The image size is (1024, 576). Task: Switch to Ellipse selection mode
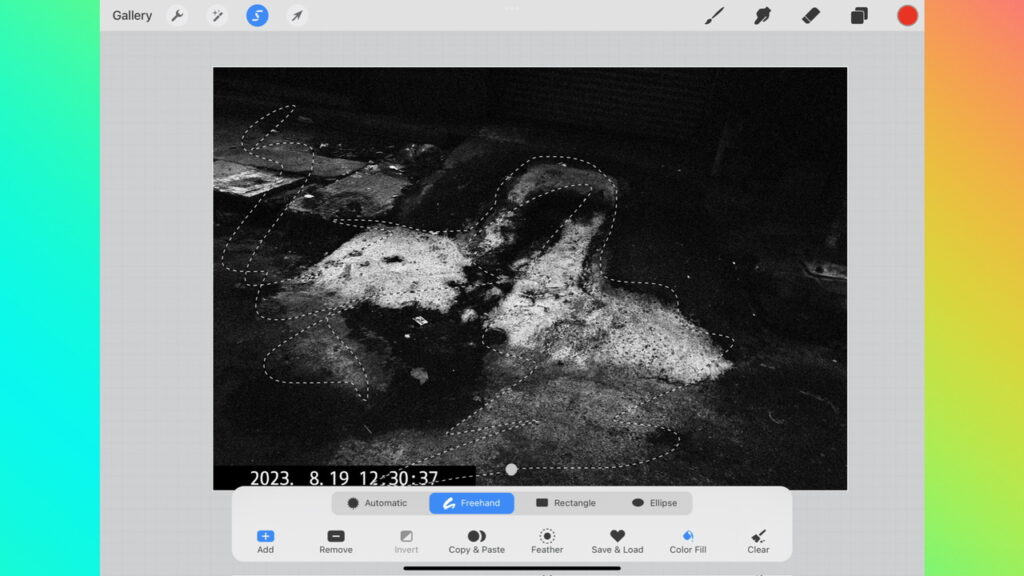click(x=654, y=503)
